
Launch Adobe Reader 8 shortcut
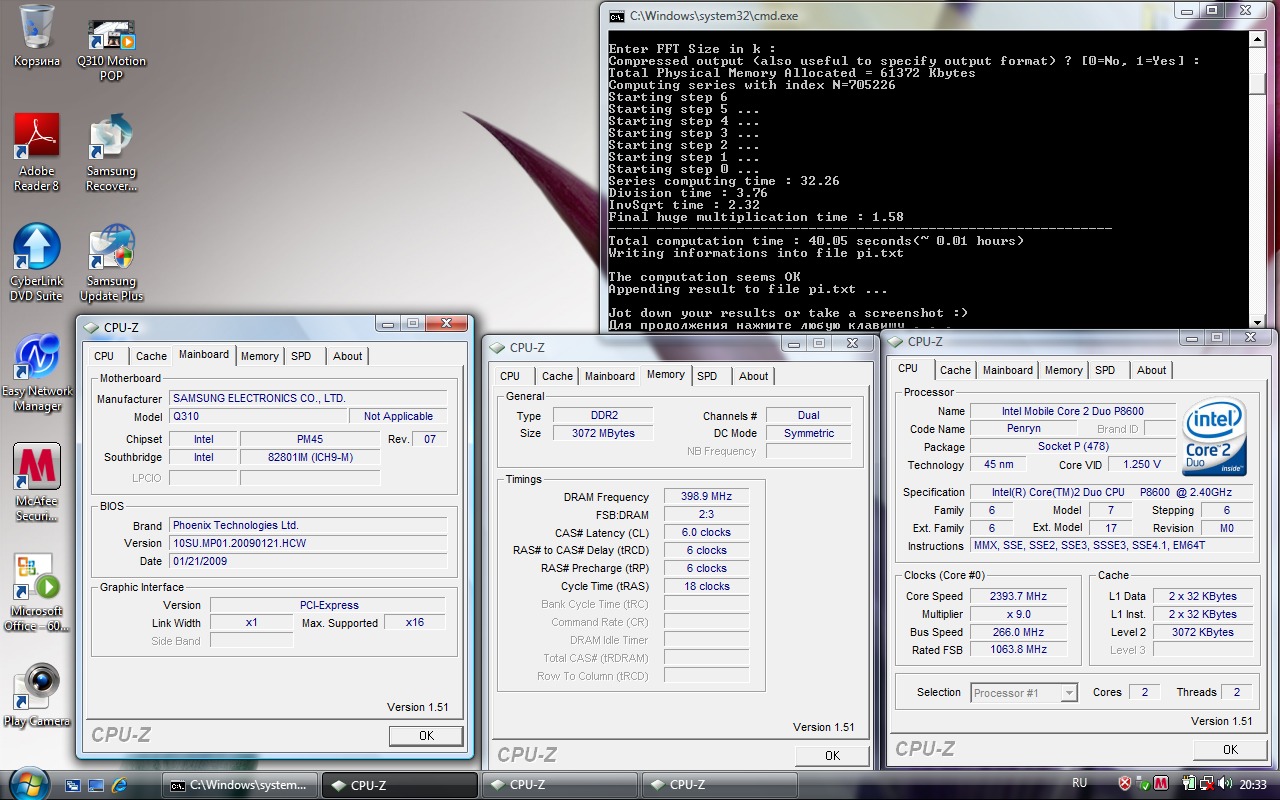[37, 152]
